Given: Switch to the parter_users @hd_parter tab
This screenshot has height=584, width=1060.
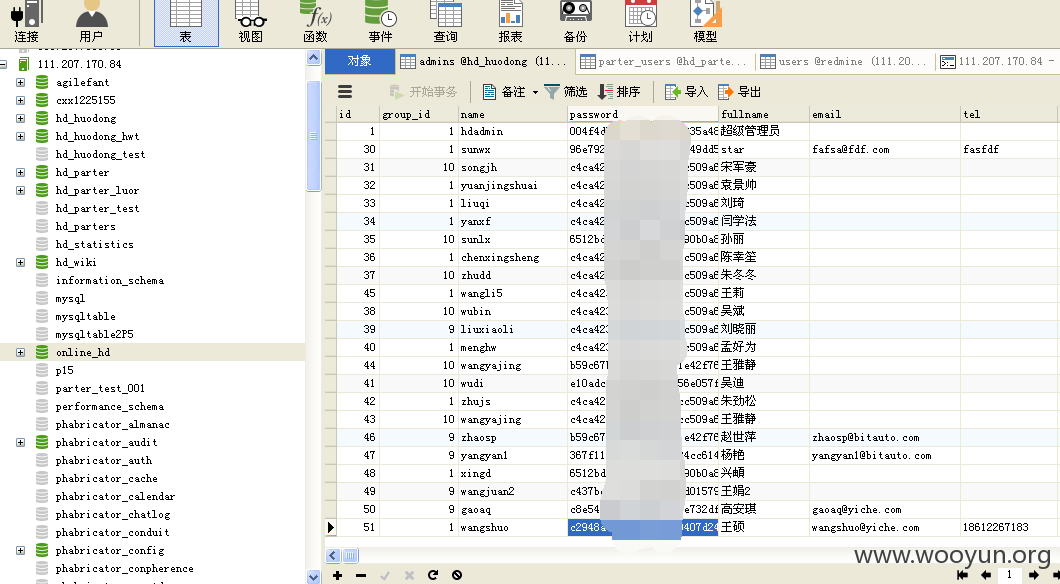Looking at the screenshot, I should (662, 62).
